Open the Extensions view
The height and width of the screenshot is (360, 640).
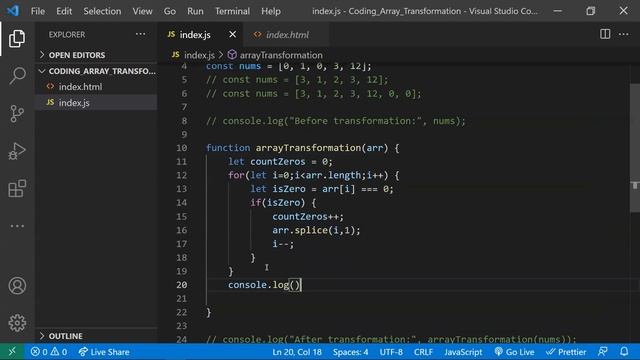click(17, 189)
